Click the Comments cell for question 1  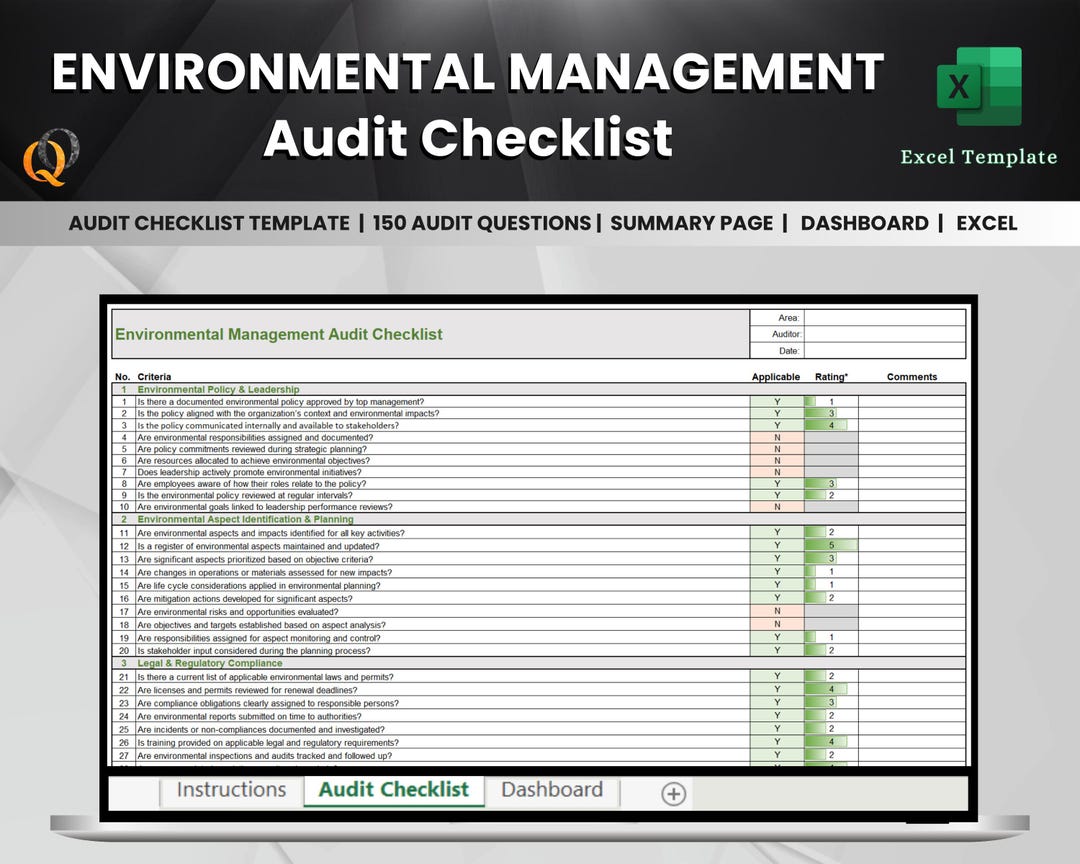tap(908, 402)
